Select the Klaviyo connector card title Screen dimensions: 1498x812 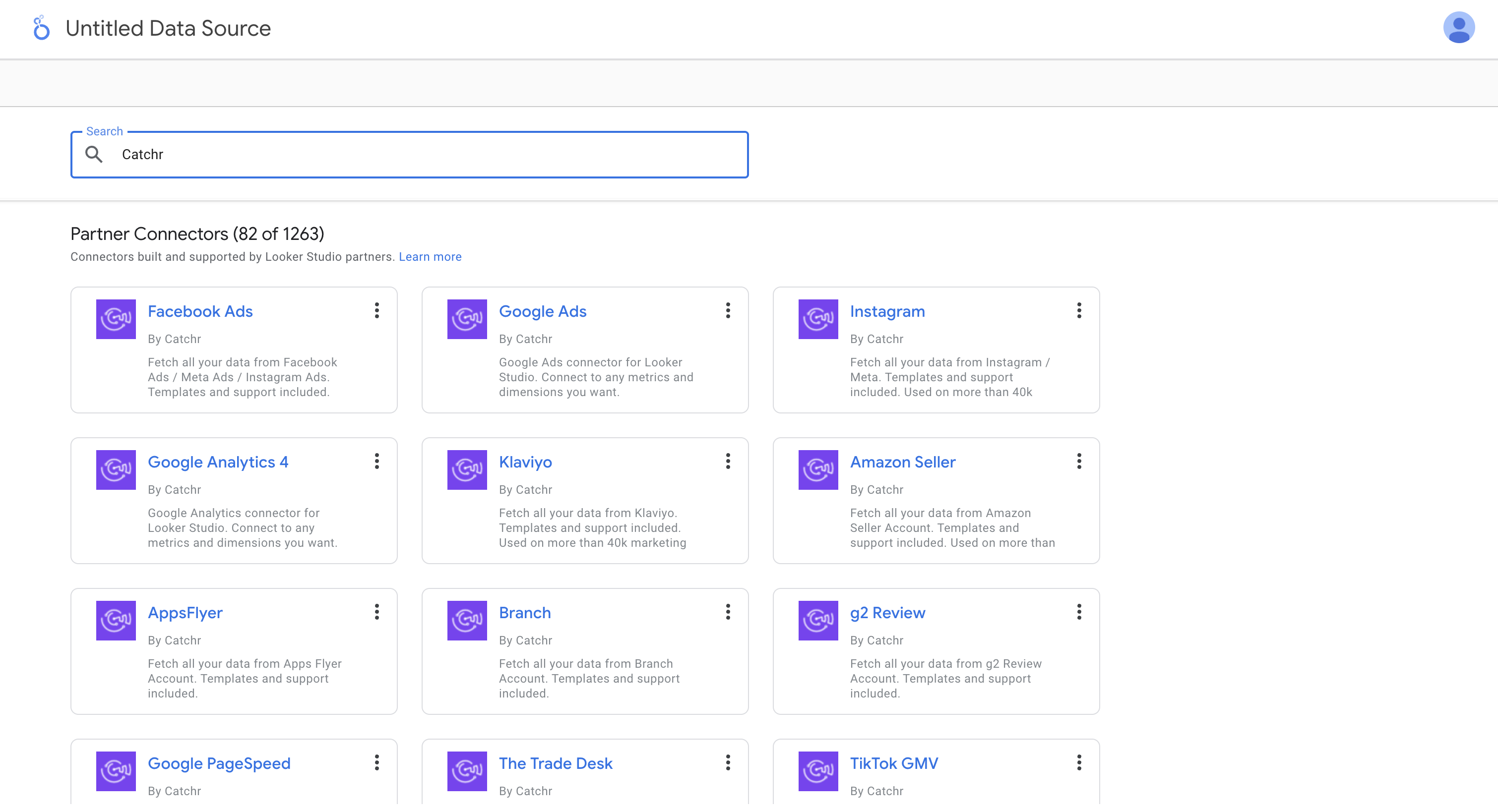(x=525, y=462)
